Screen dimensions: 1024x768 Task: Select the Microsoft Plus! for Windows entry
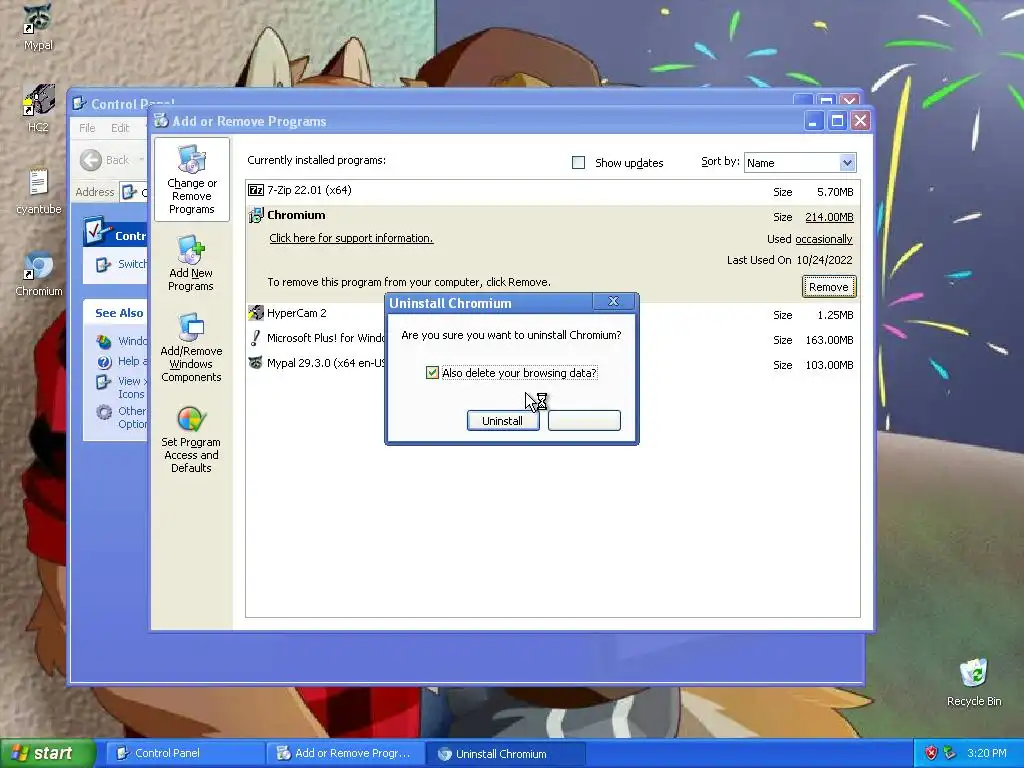[552, 339]
